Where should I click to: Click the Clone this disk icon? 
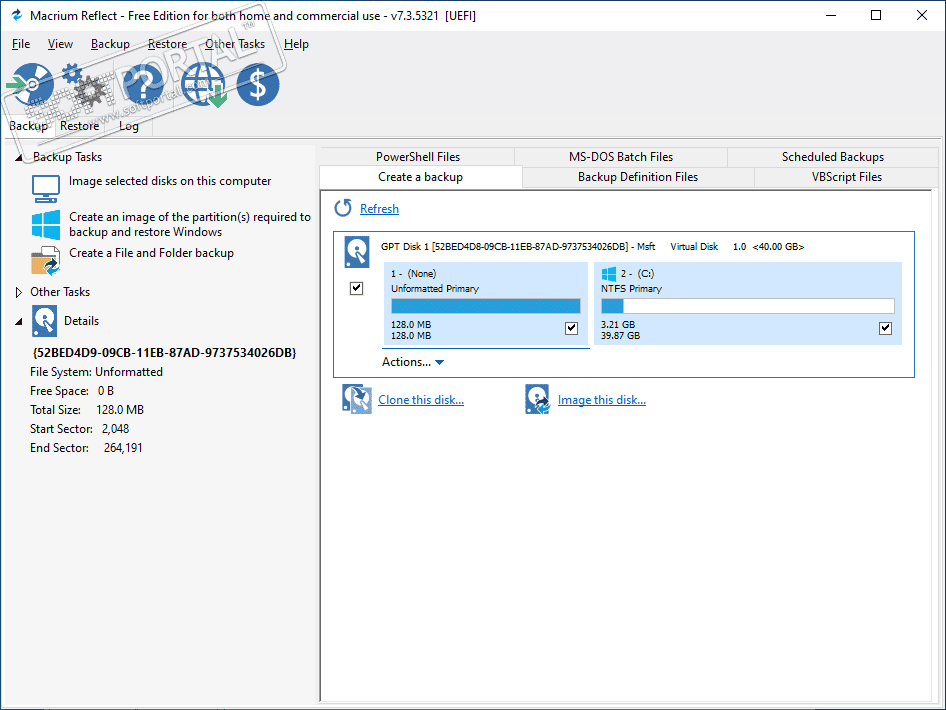coord(357,400)
